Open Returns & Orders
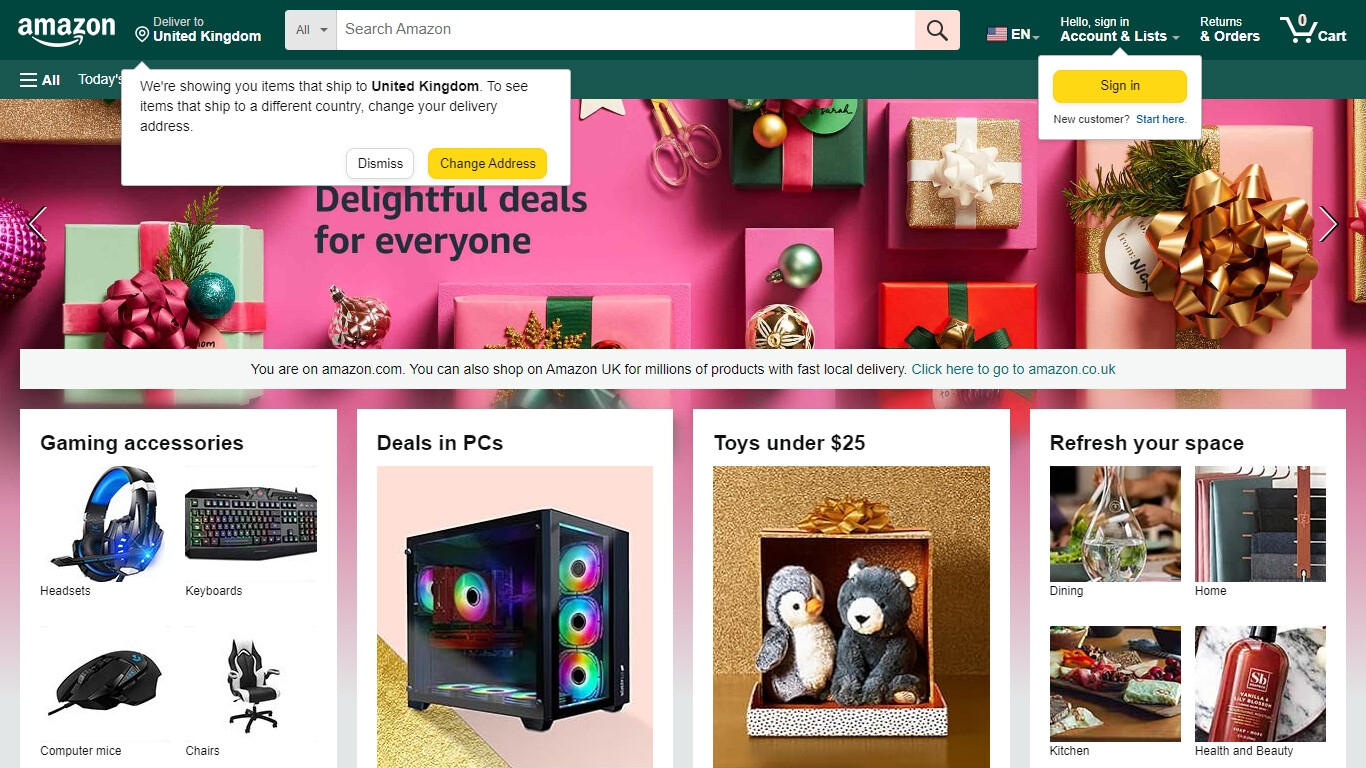 (x=1229, y=29)
